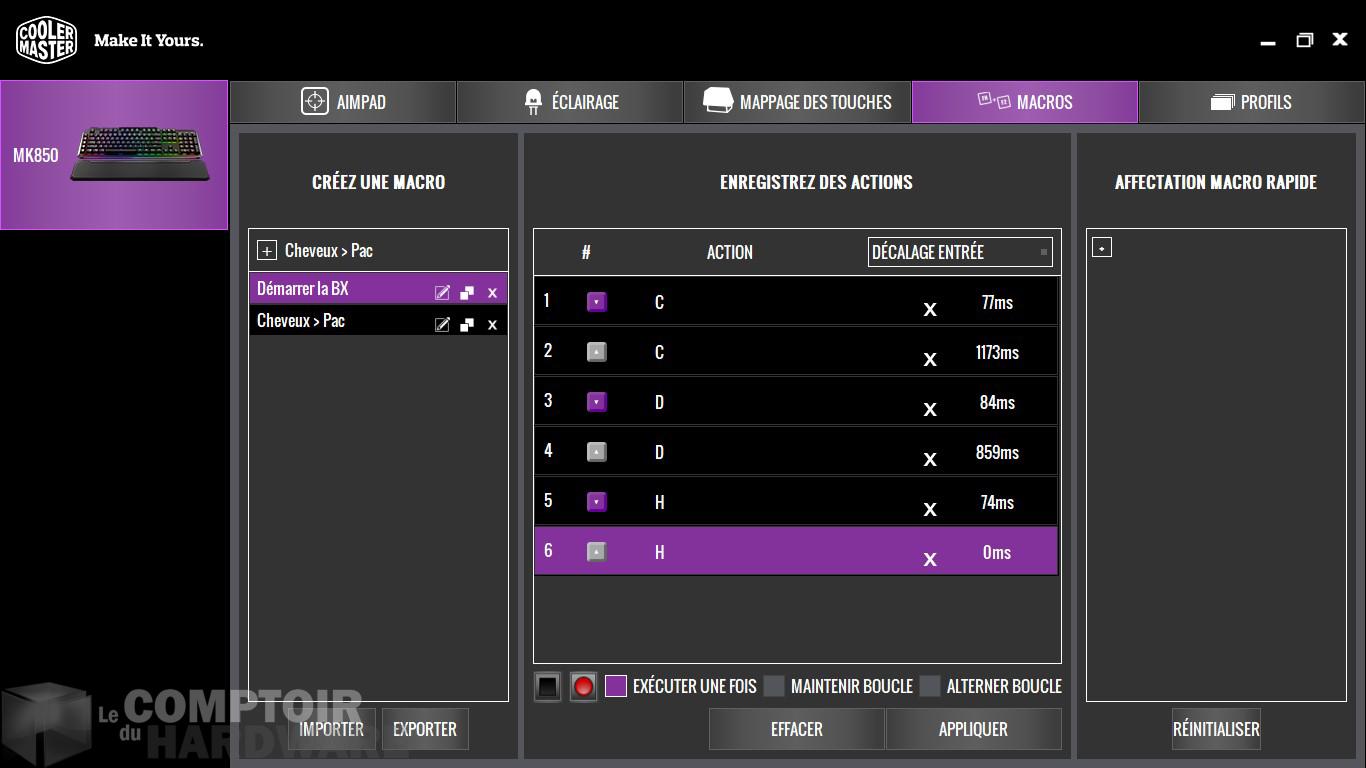Viewport: 1366px width, 768px height.
Task: Apply changes with the Appliquer button
Action: (973, 729)
